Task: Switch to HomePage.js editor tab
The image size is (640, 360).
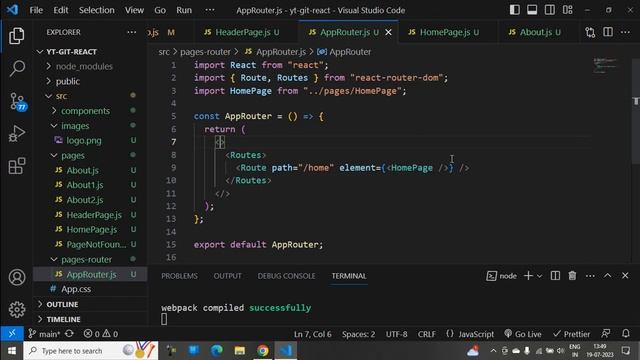Action: [448, 32]
